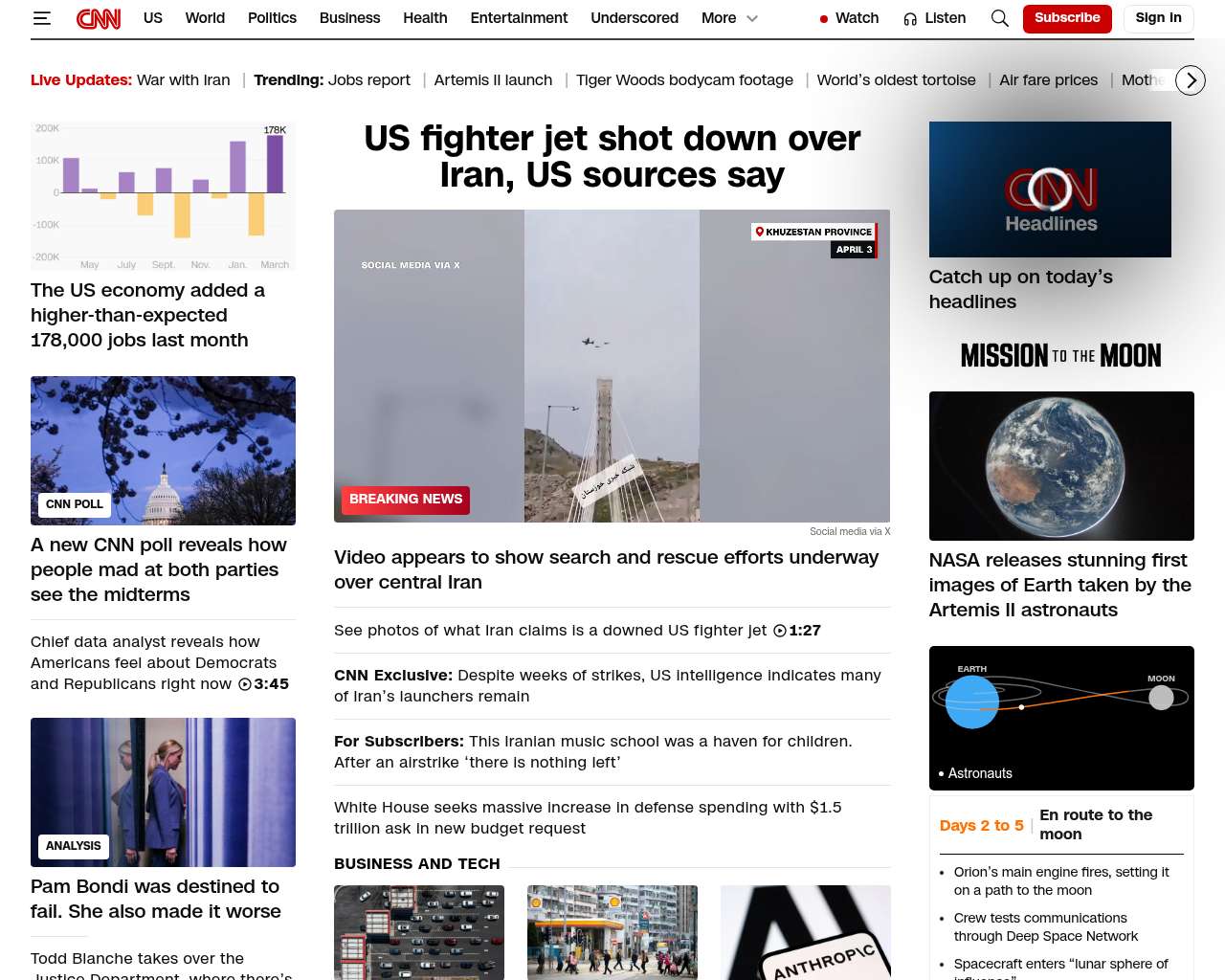1225x980 pixels.
Task: Read the 178,000 jobs headline
Action: click(x=147, y=315)
